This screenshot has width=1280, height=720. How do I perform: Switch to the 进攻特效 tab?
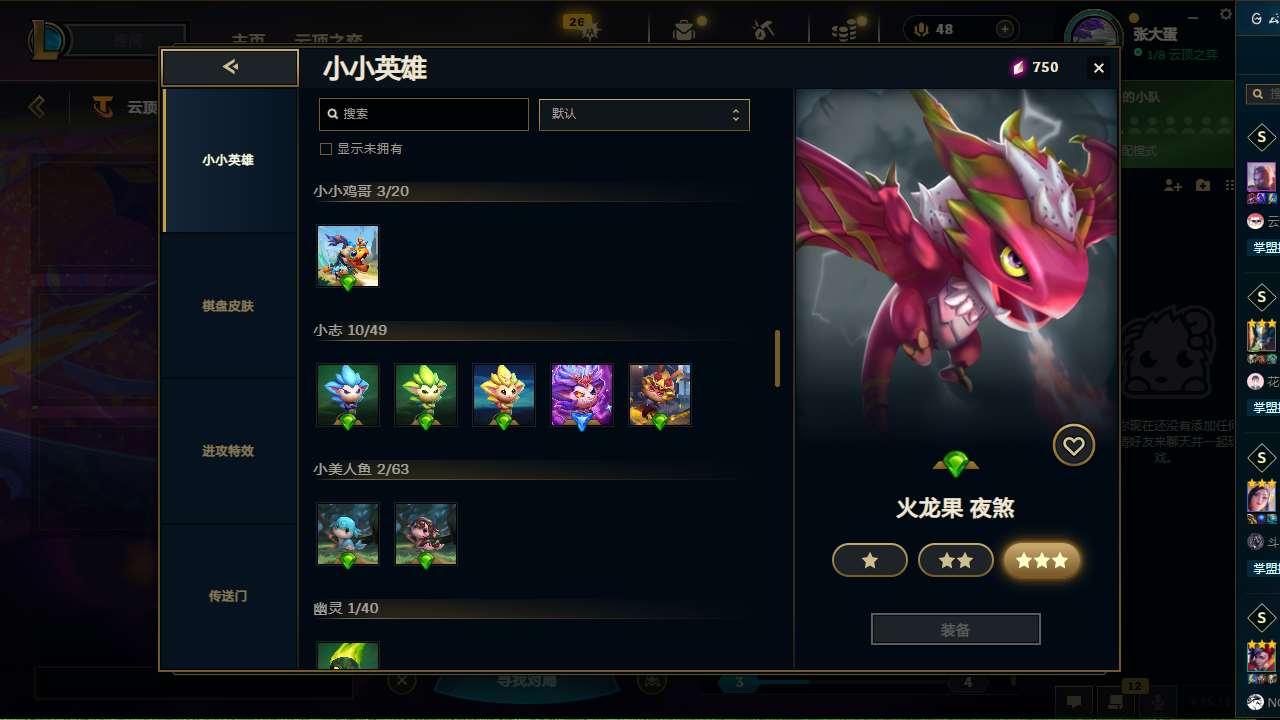click(x=228, y=451)
